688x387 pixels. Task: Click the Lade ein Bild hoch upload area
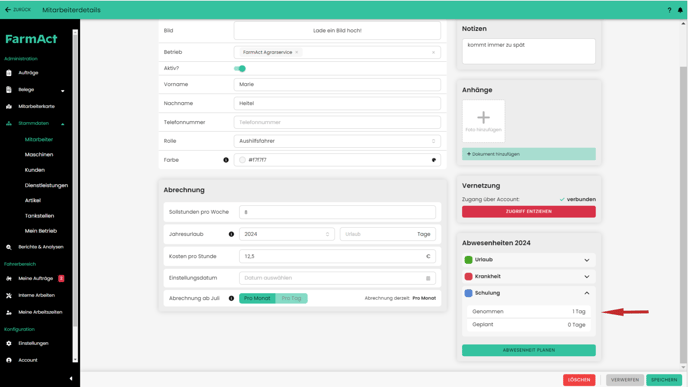click(337, 31)
